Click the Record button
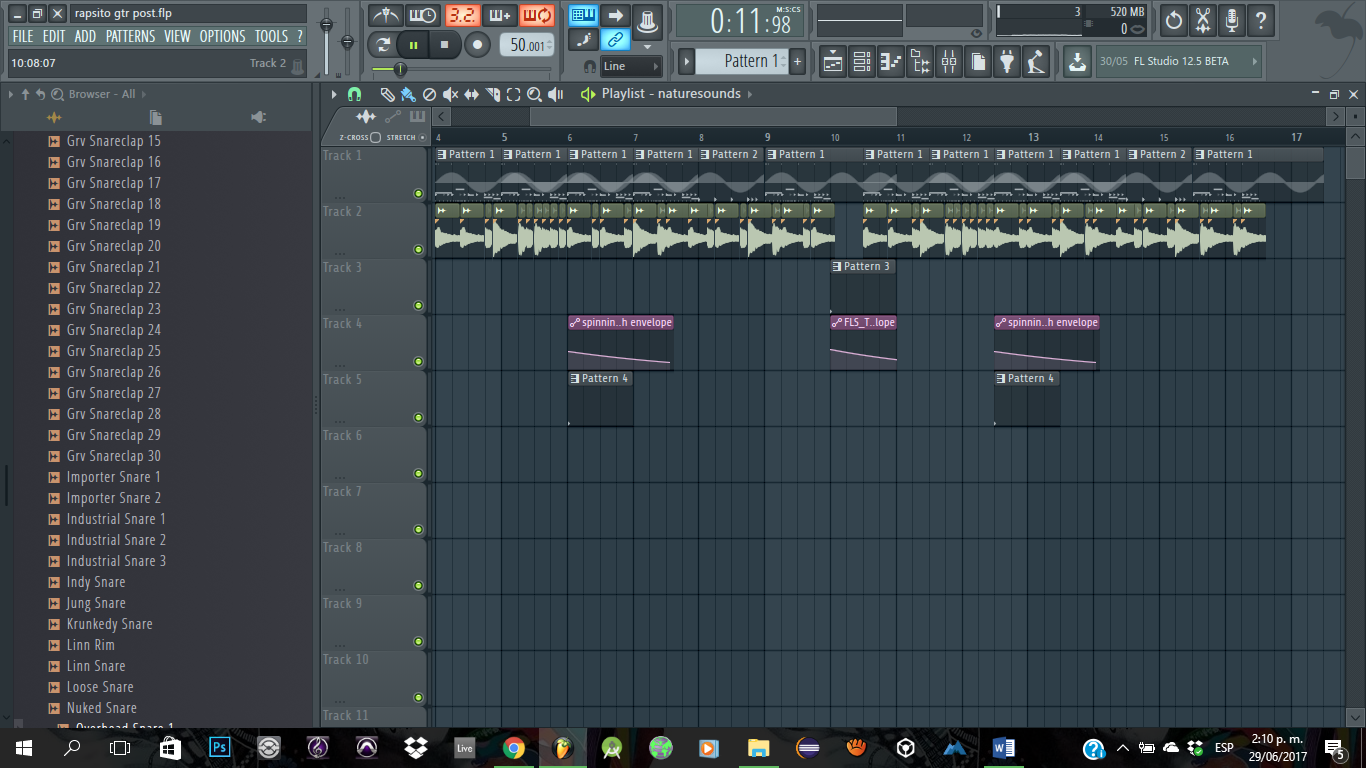 pyautogui.click(x=477, y=45)
